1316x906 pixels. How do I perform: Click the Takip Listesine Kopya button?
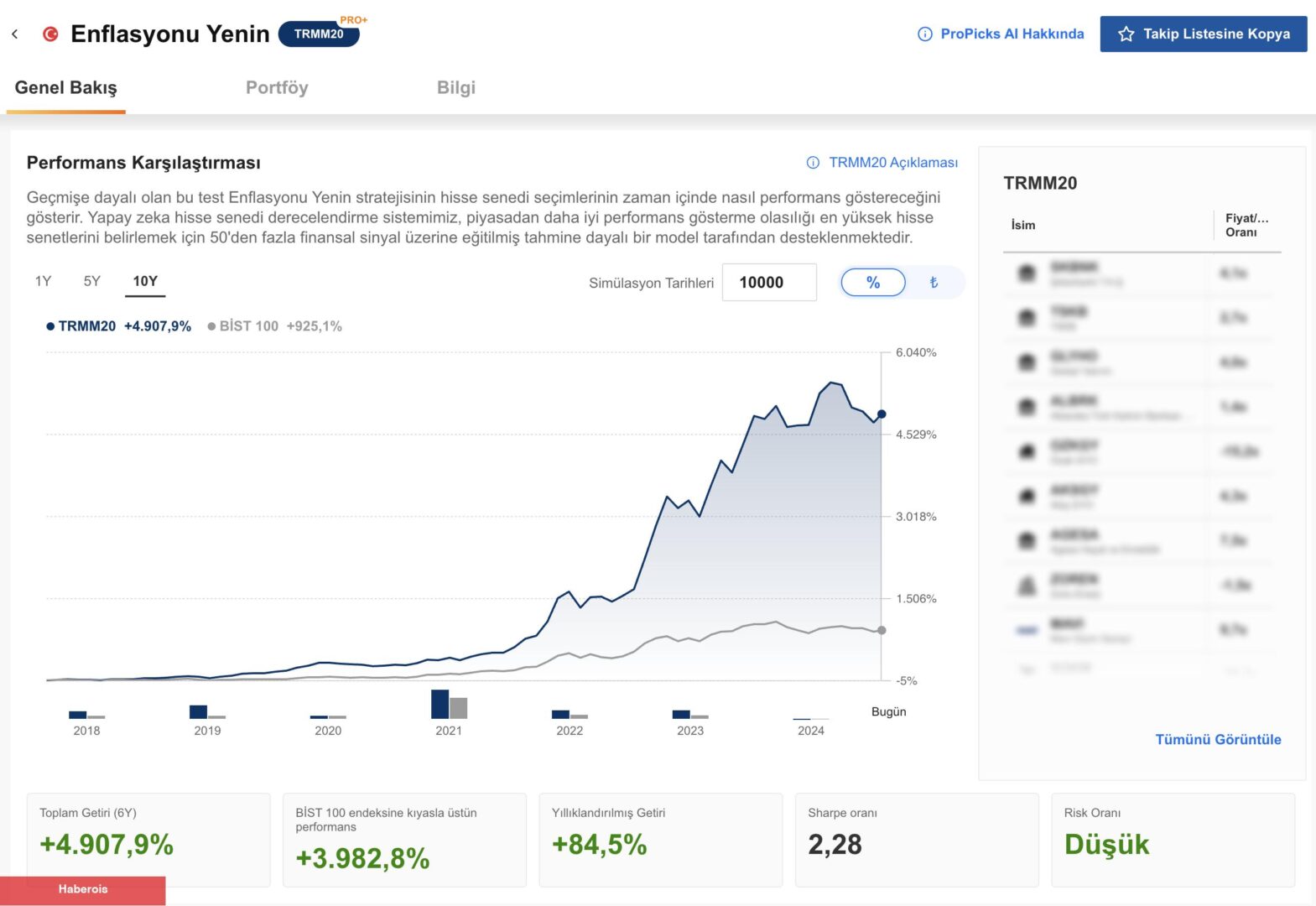1204,34
